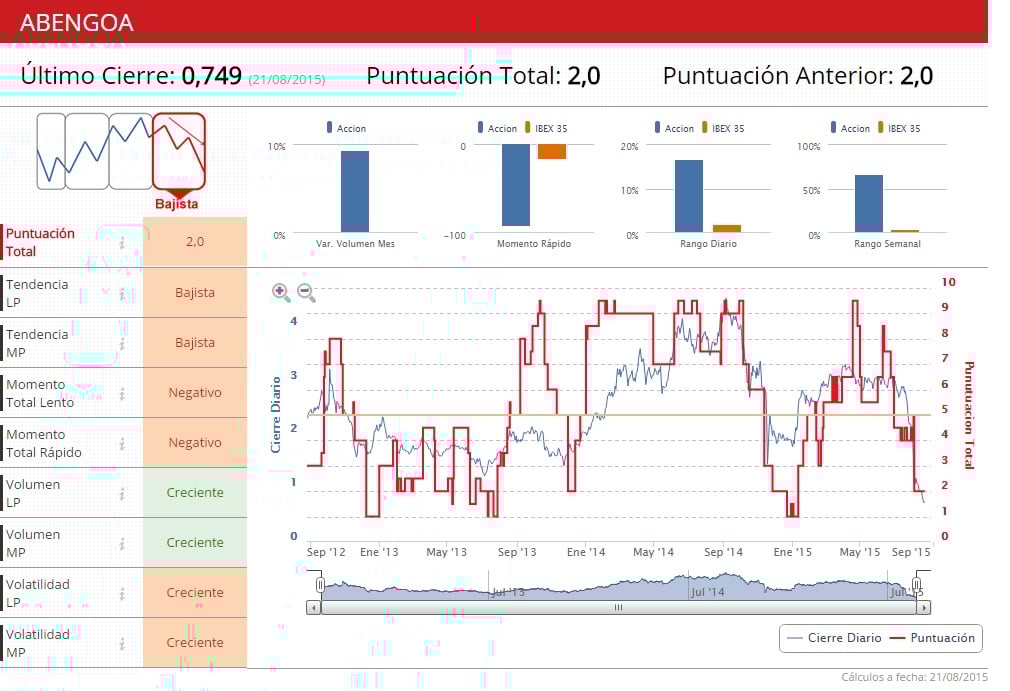Toggle IBEX 35 series in Rango Diario chart
Screen dimensions: 1010x691
tap(723, 128)
